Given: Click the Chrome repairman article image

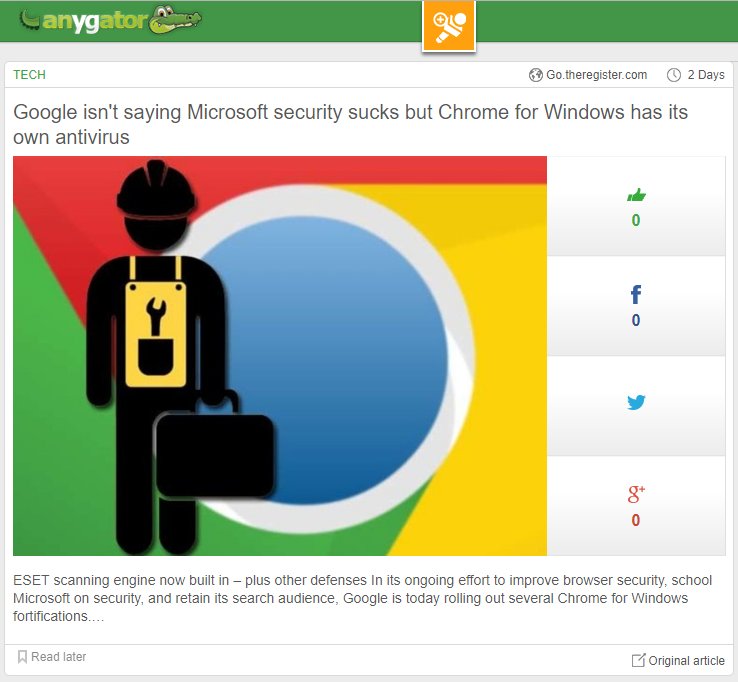Looking at the screenshot, I should point(280,356).
